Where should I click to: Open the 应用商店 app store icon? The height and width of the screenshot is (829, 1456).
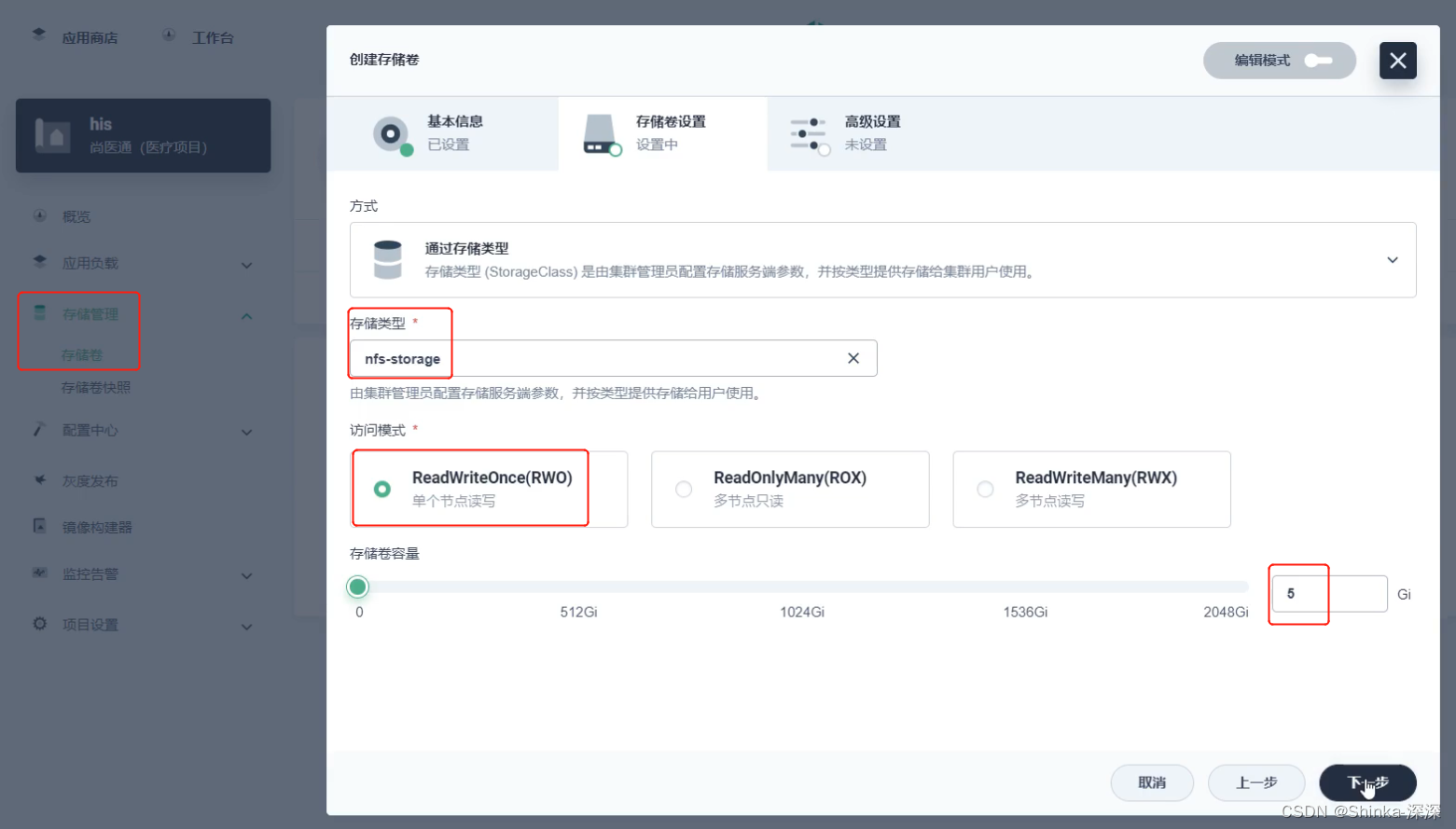coord(38,35)
